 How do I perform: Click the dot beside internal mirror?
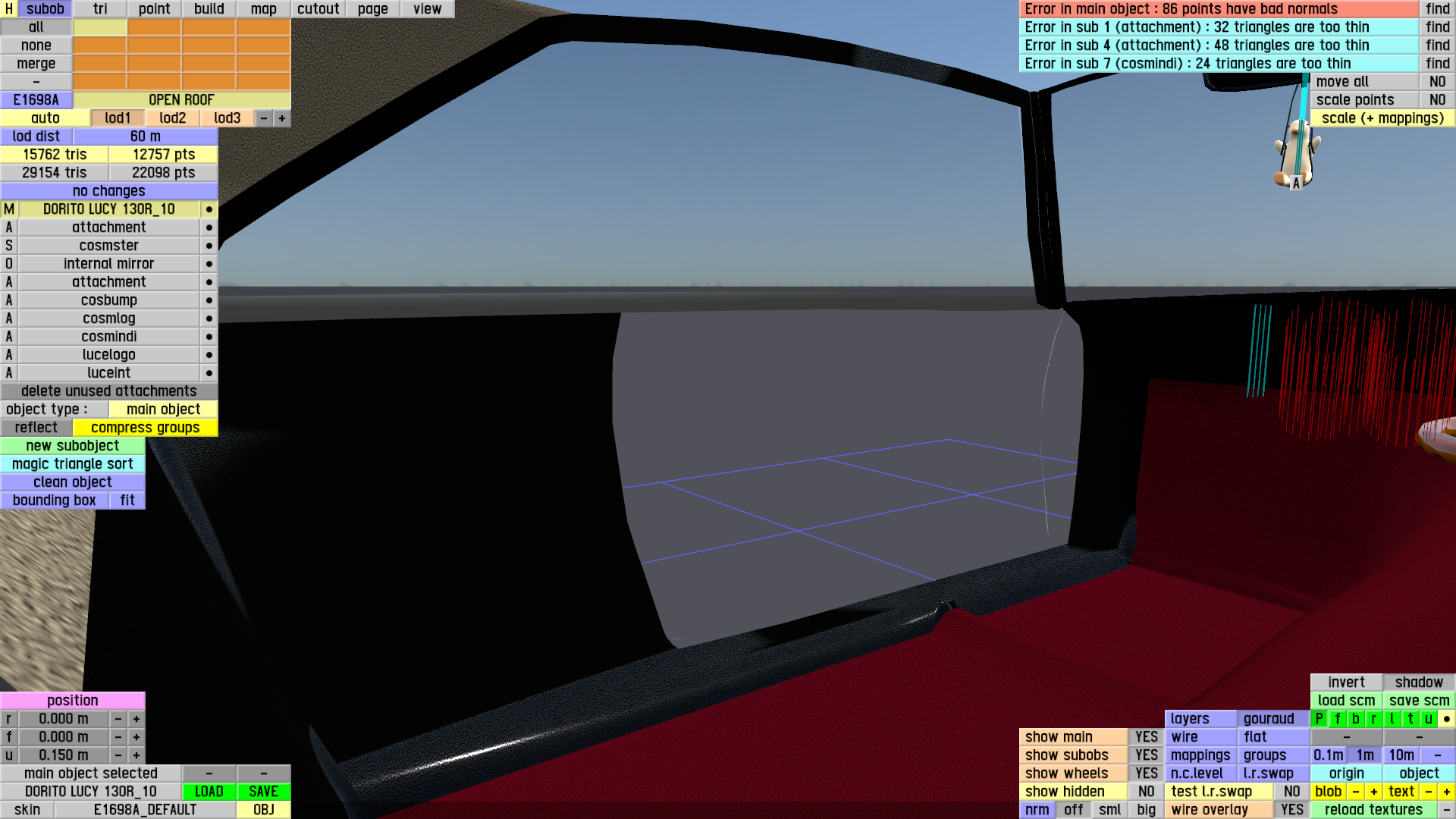[x=209, y=264]
